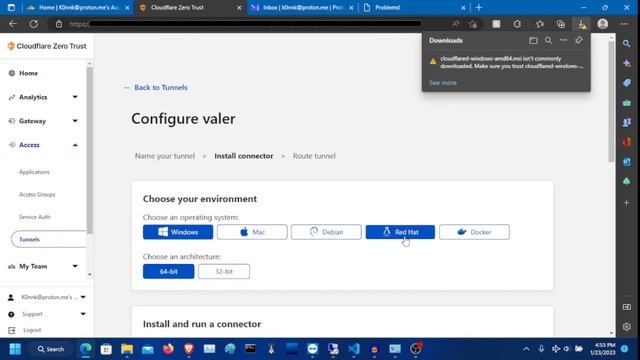Open the Favorites star icon
The image size is (640, 360).
[540, 24]
